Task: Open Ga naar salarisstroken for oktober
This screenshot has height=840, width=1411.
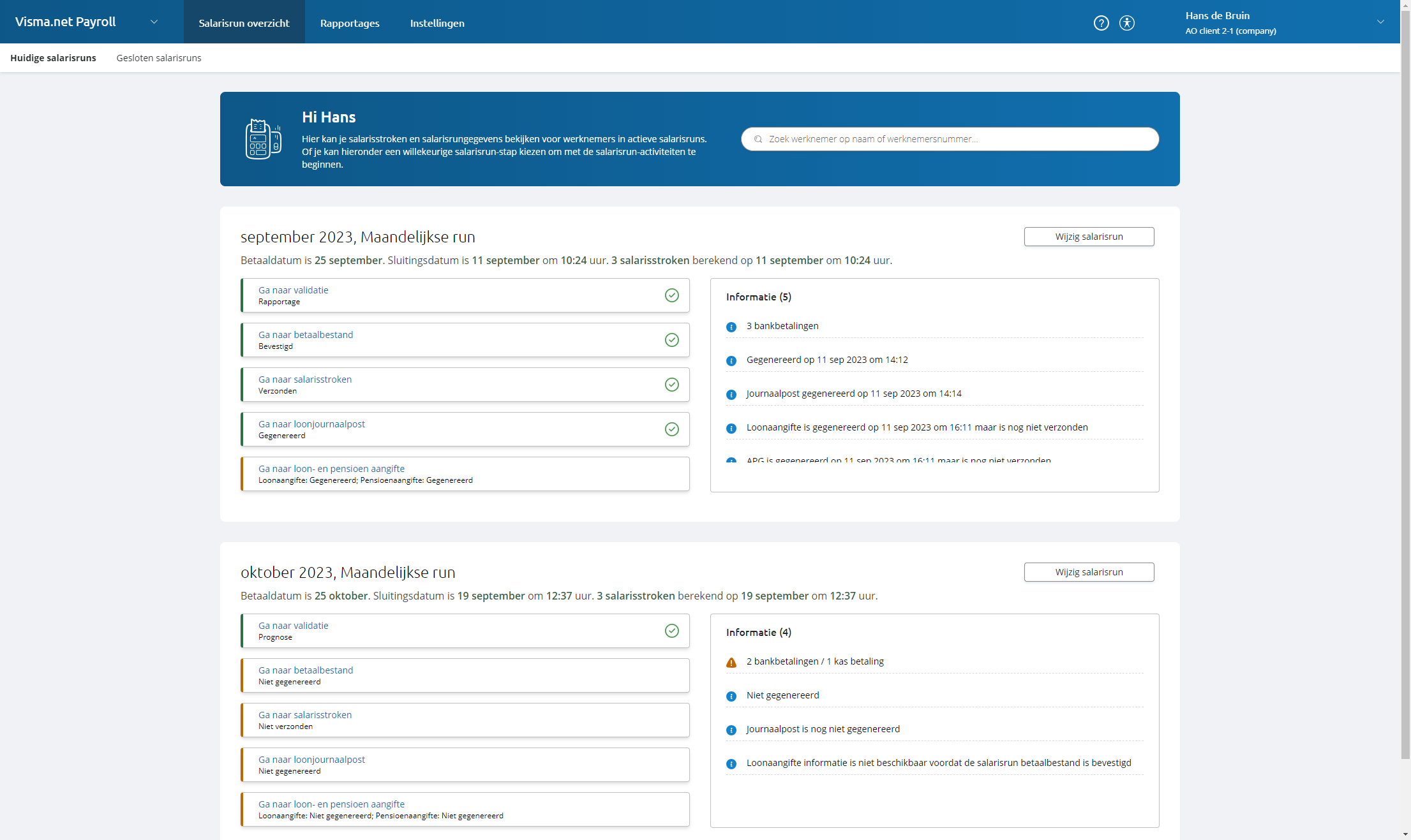Action: pyautogui.click(x=304, y=715)
